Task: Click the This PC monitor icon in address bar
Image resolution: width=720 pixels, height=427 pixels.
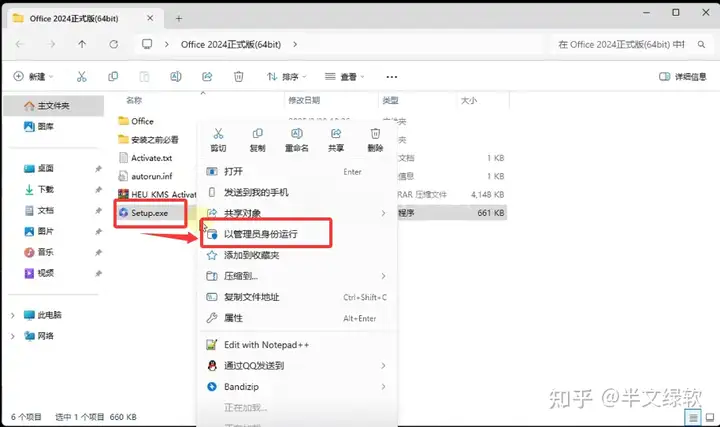Action: click(147, 44)
